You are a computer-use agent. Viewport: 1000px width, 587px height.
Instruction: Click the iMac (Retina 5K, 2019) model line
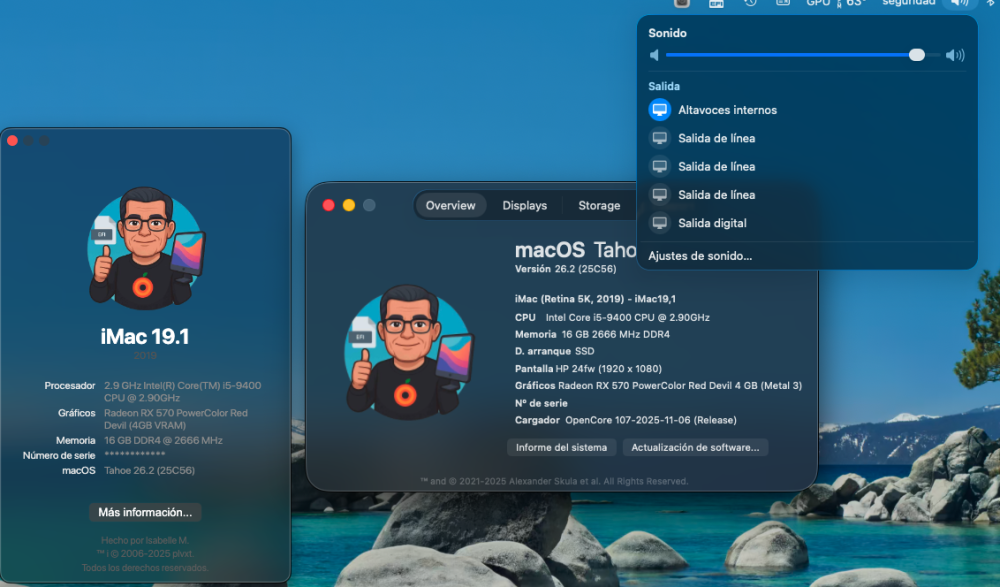[595, 299]
